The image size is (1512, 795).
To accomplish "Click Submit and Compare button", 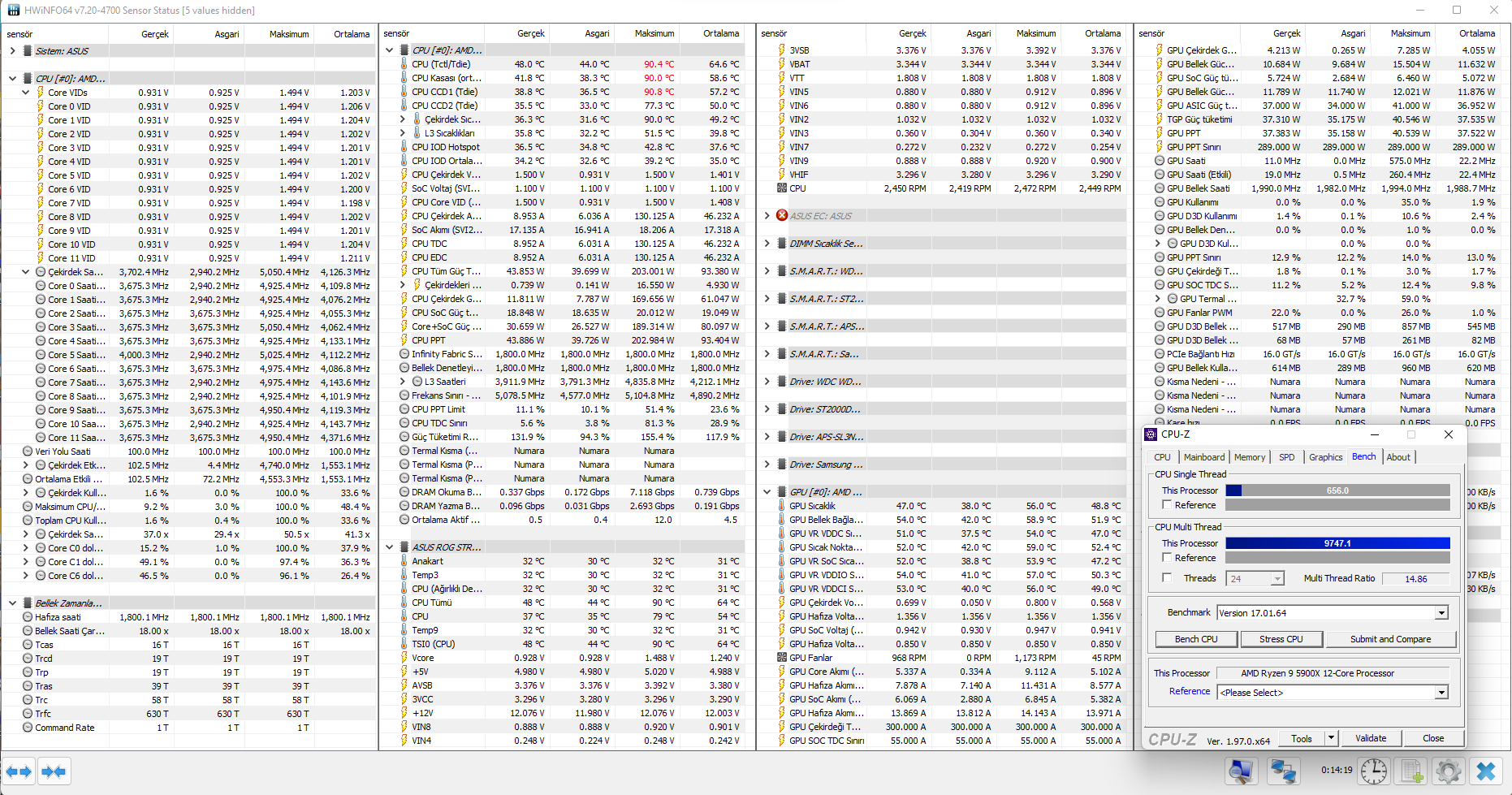I will click(x=1390, y=639).
